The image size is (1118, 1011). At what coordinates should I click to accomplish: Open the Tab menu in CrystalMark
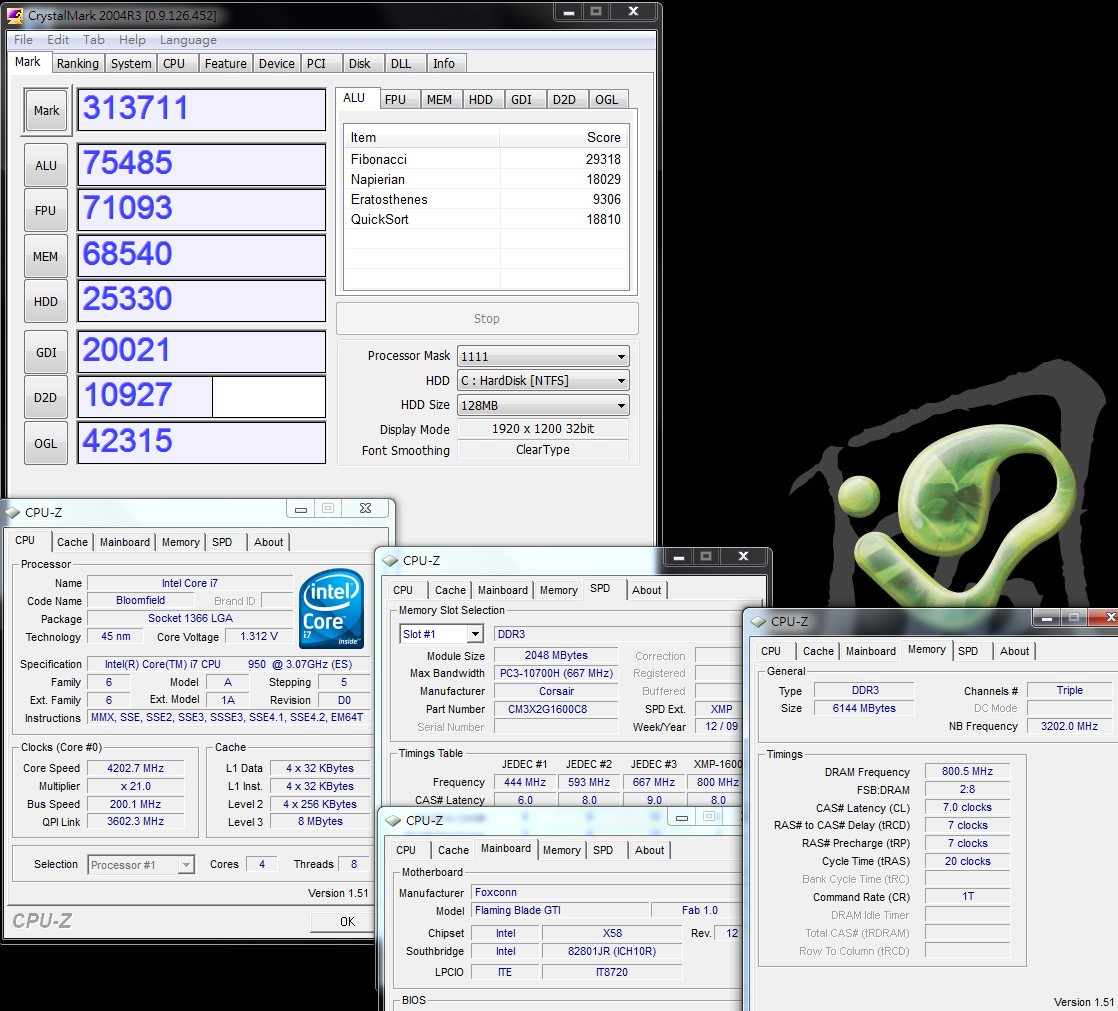(x=93, y=40)
